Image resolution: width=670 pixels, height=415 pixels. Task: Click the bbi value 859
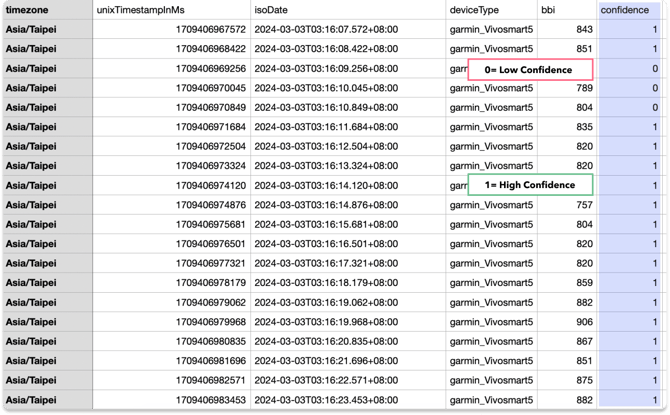pyautogui.click(x=567, y=283)
